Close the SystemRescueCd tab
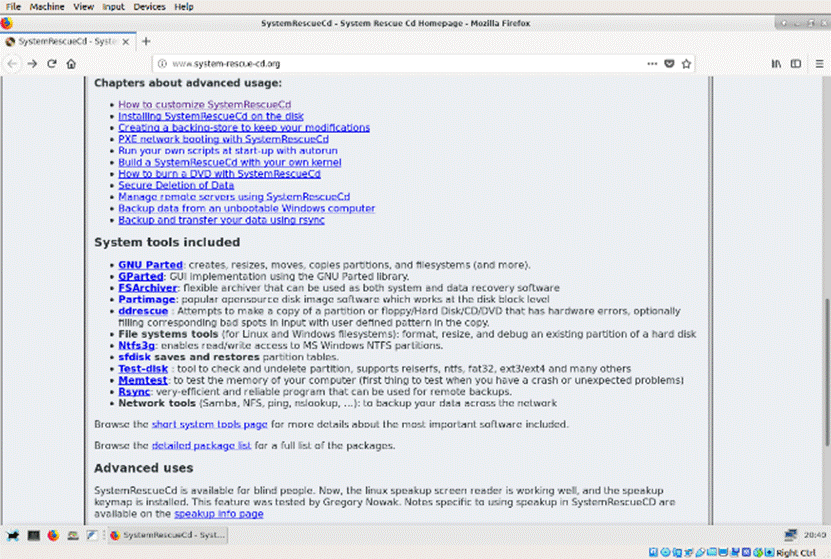This screenshot has width=831, height=559. pyautogui.click(x=126, y=41)
